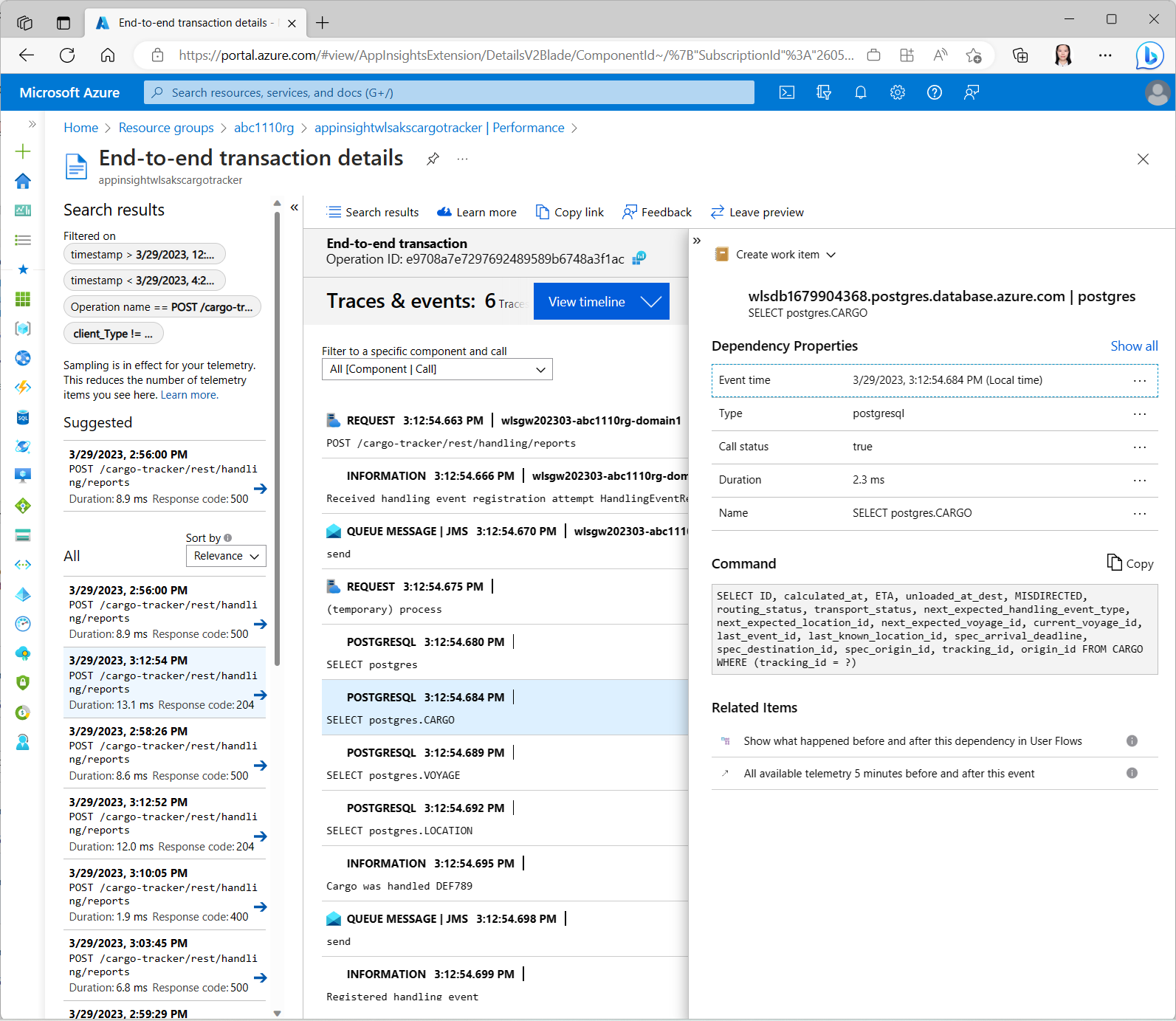Click Show all dependency properties
Image resolution: width=1176 pixels, height=1021 pixels.
(x=1134, y=346)
